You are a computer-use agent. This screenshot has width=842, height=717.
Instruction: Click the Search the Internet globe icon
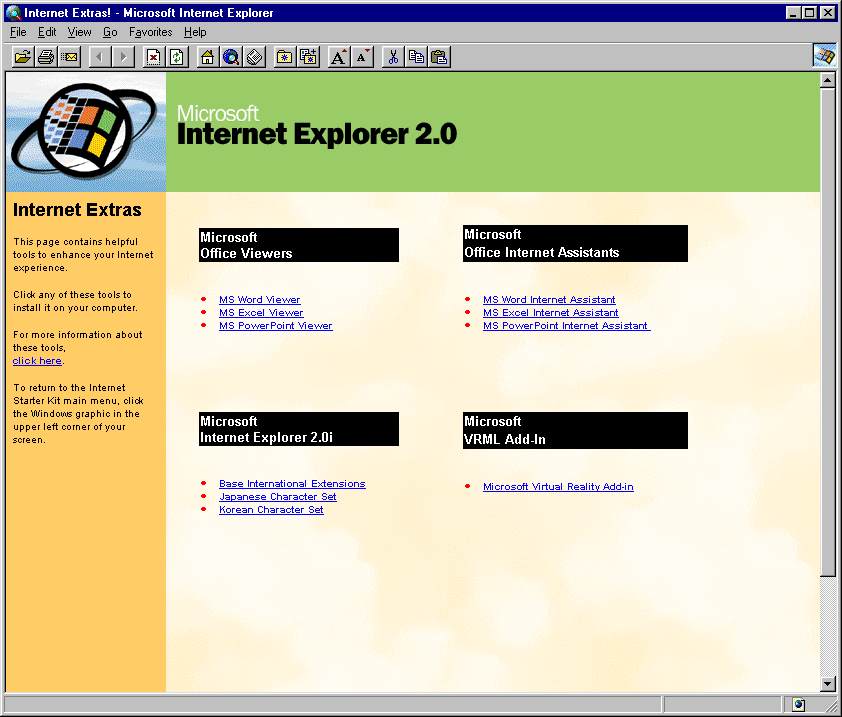click(x=231, y=56)
